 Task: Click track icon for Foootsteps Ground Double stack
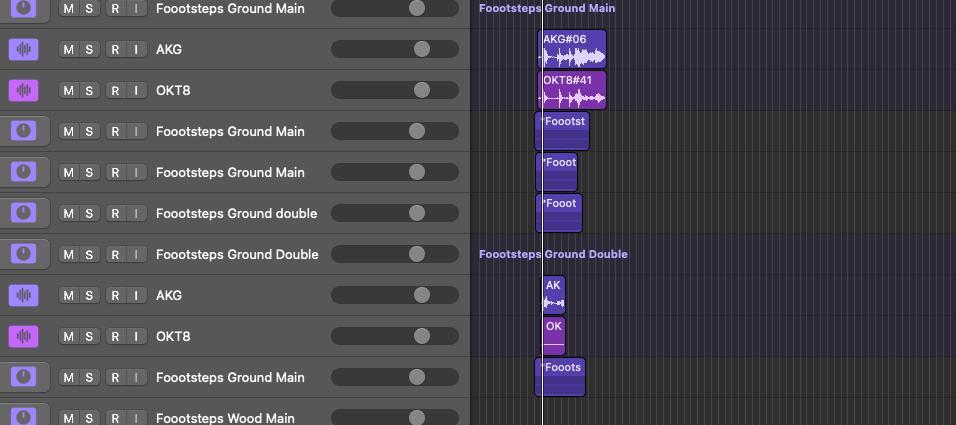pyautogui.click(x=23, y=254)
